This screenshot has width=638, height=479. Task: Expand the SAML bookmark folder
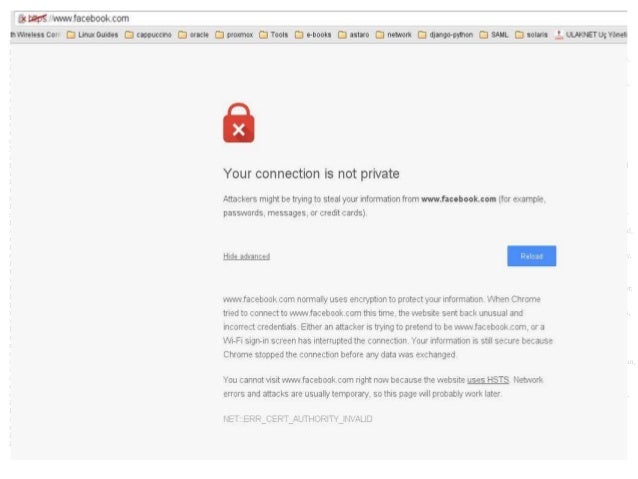coord(494,35)
